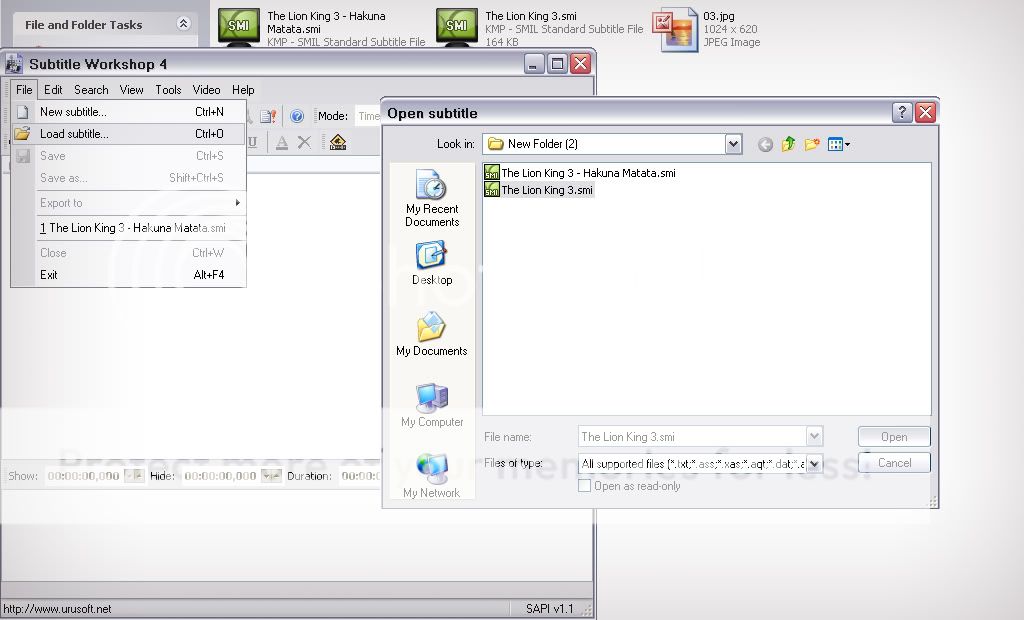
Task: Maximize the Subtitle Workshop window
Action: [x=557, y=63]
